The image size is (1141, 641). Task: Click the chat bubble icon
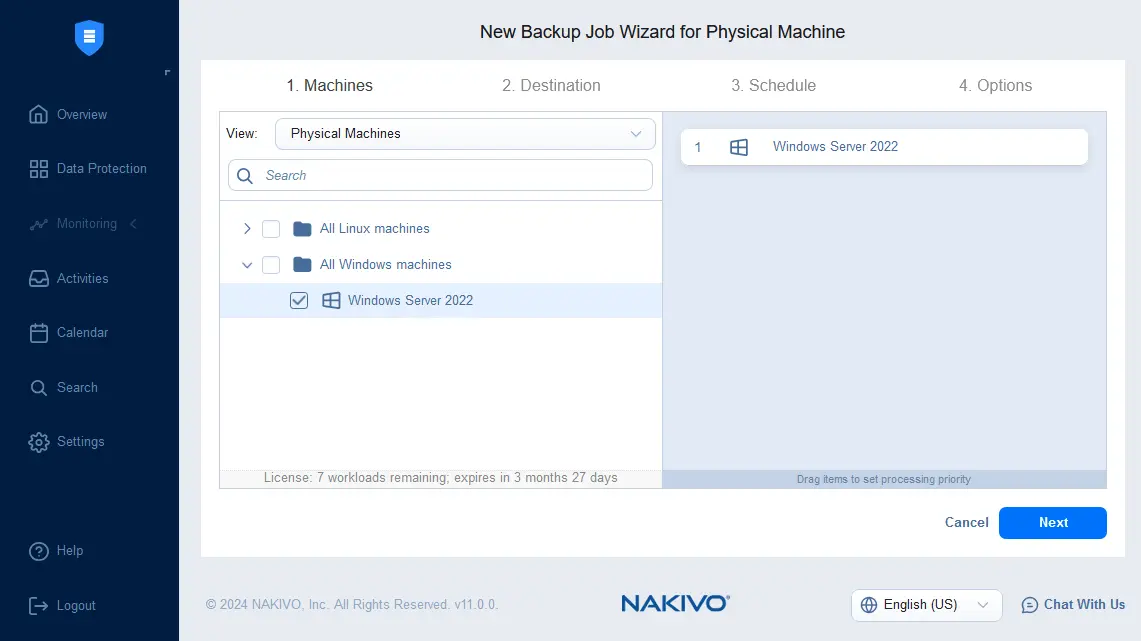pyautogui.click(x=1030, y=605)
